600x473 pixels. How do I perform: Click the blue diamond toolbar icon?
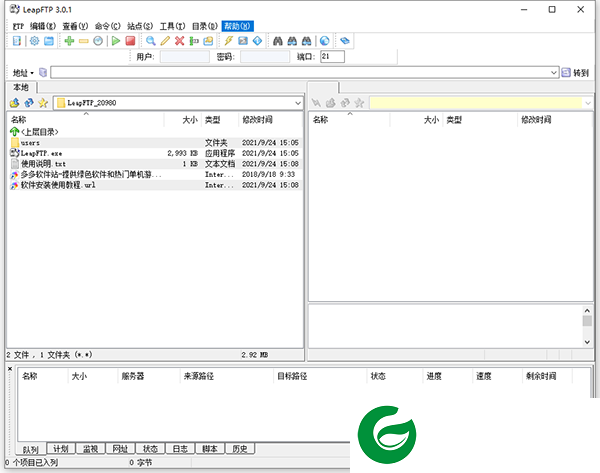258,41
